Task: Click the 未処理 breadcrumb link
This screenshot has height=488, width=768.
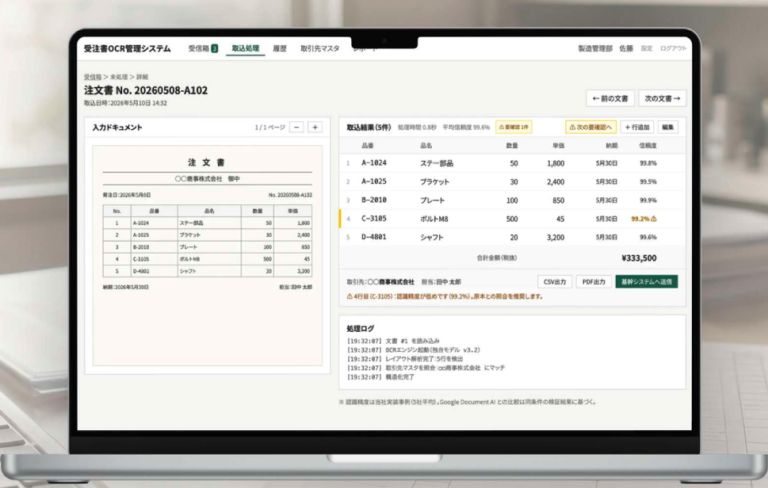Action: pos(119,77)
